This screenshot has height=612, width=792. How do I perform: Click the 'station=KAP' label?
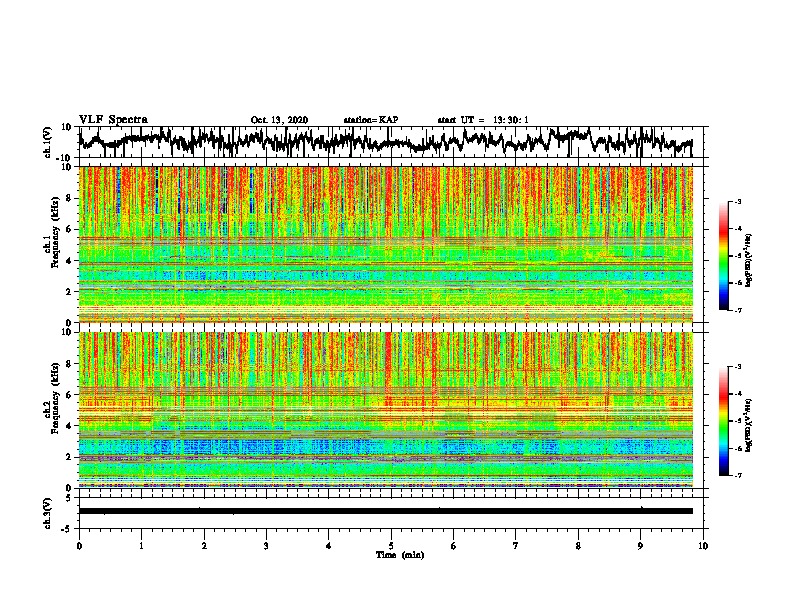[371, 120]
